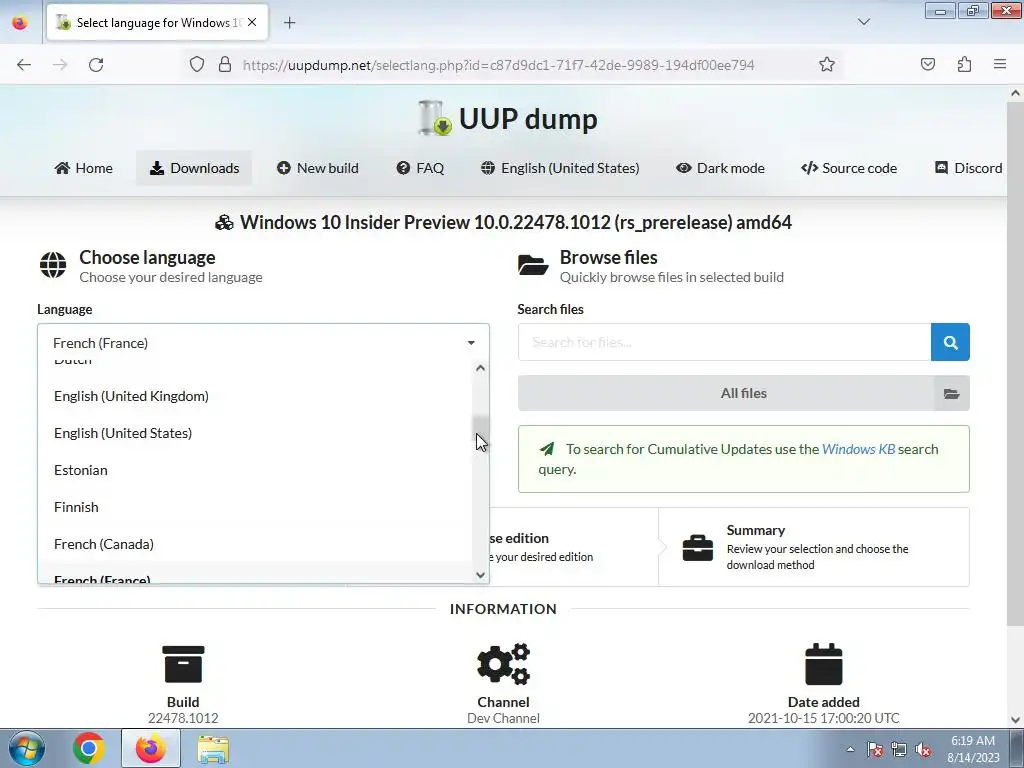Open the Firefox hamburger menu
The height and width of the screenshot is (768, 1024).
[1000, 64]
